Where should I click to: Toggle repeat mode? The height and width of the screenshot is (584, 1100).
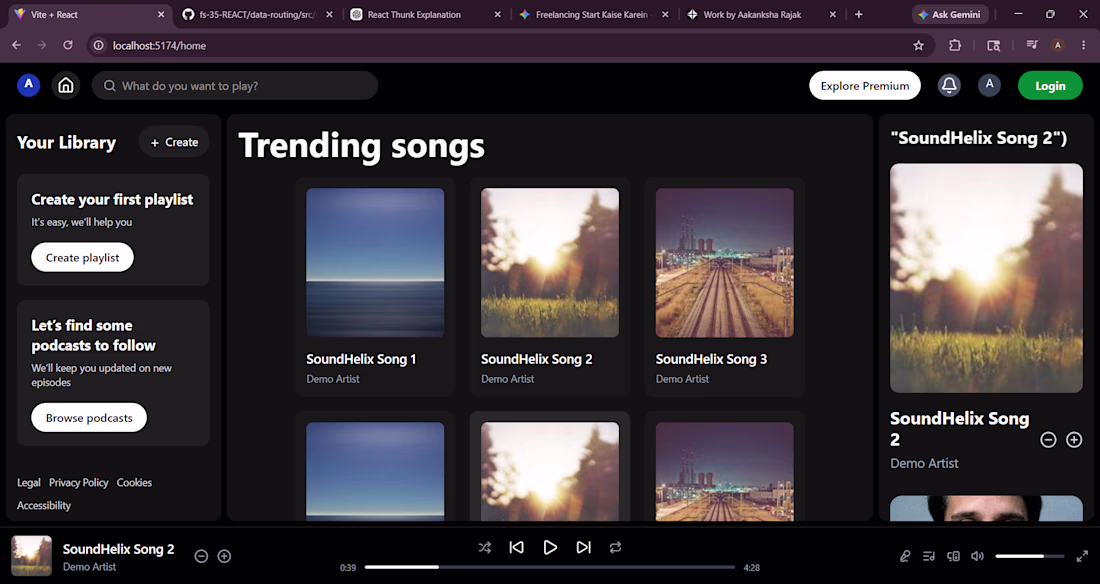point(615,548)
